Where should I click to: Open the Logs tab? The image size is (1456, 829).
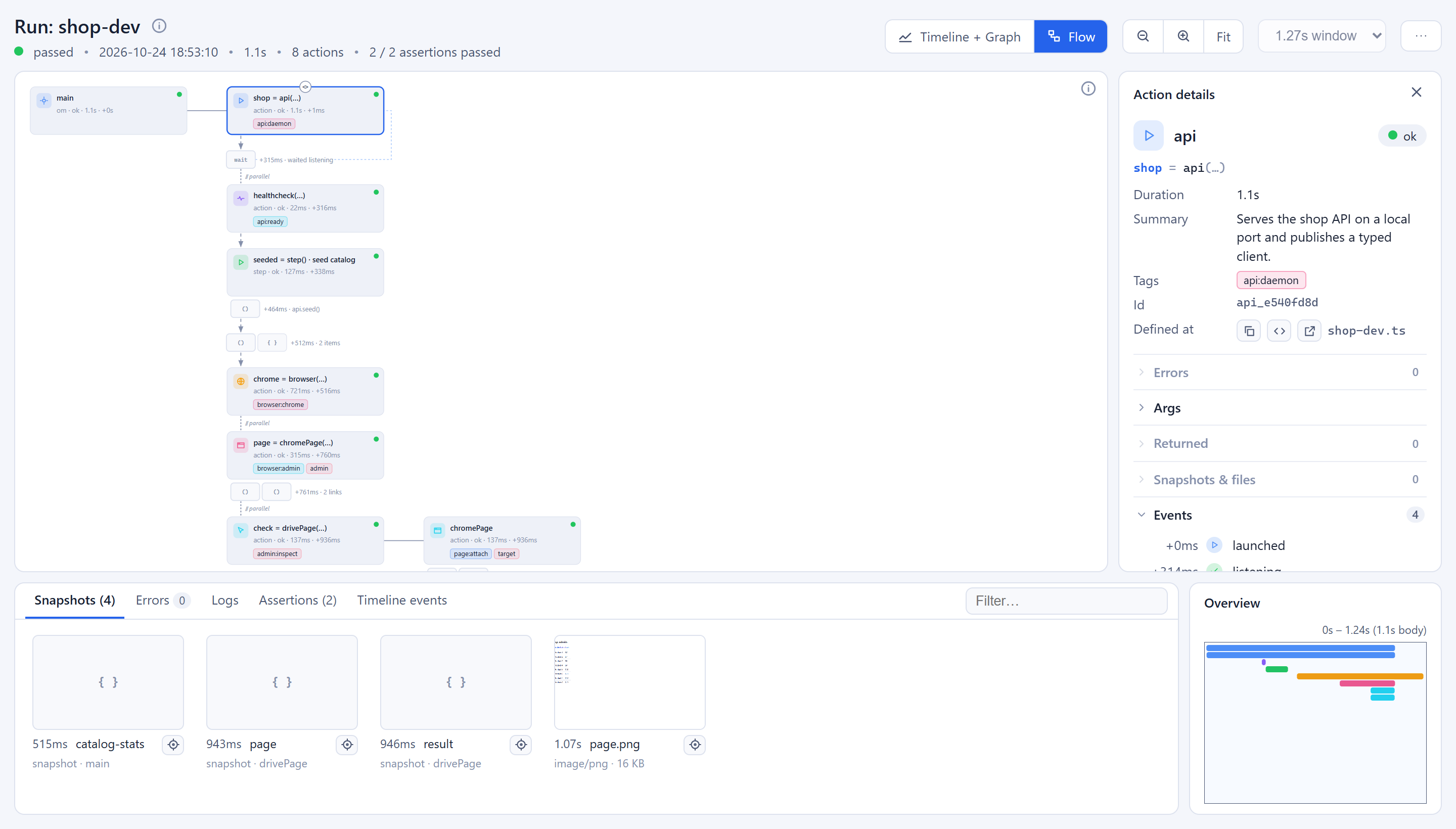click(225, 600)
